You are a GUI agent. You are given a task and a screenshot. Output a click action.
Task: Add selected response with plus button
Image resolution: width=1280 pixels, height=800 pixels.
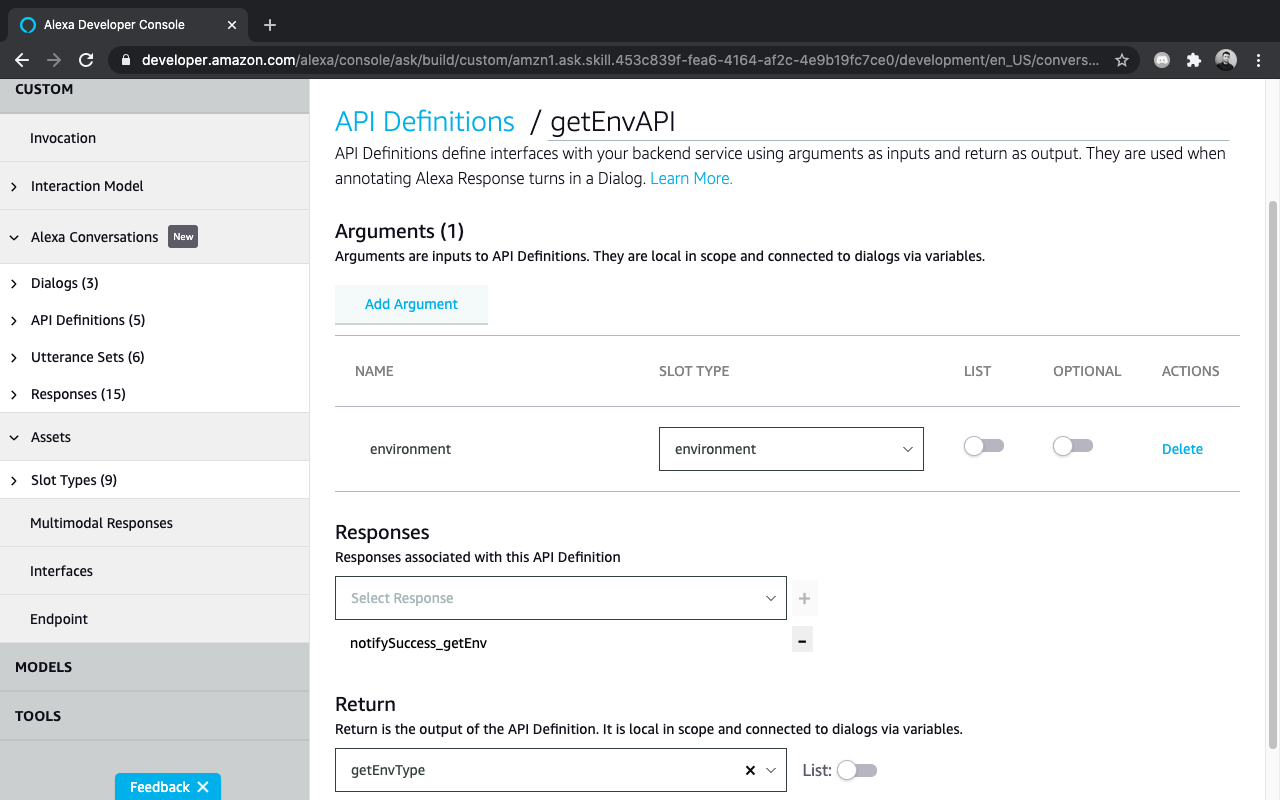(x=804, y=598)
